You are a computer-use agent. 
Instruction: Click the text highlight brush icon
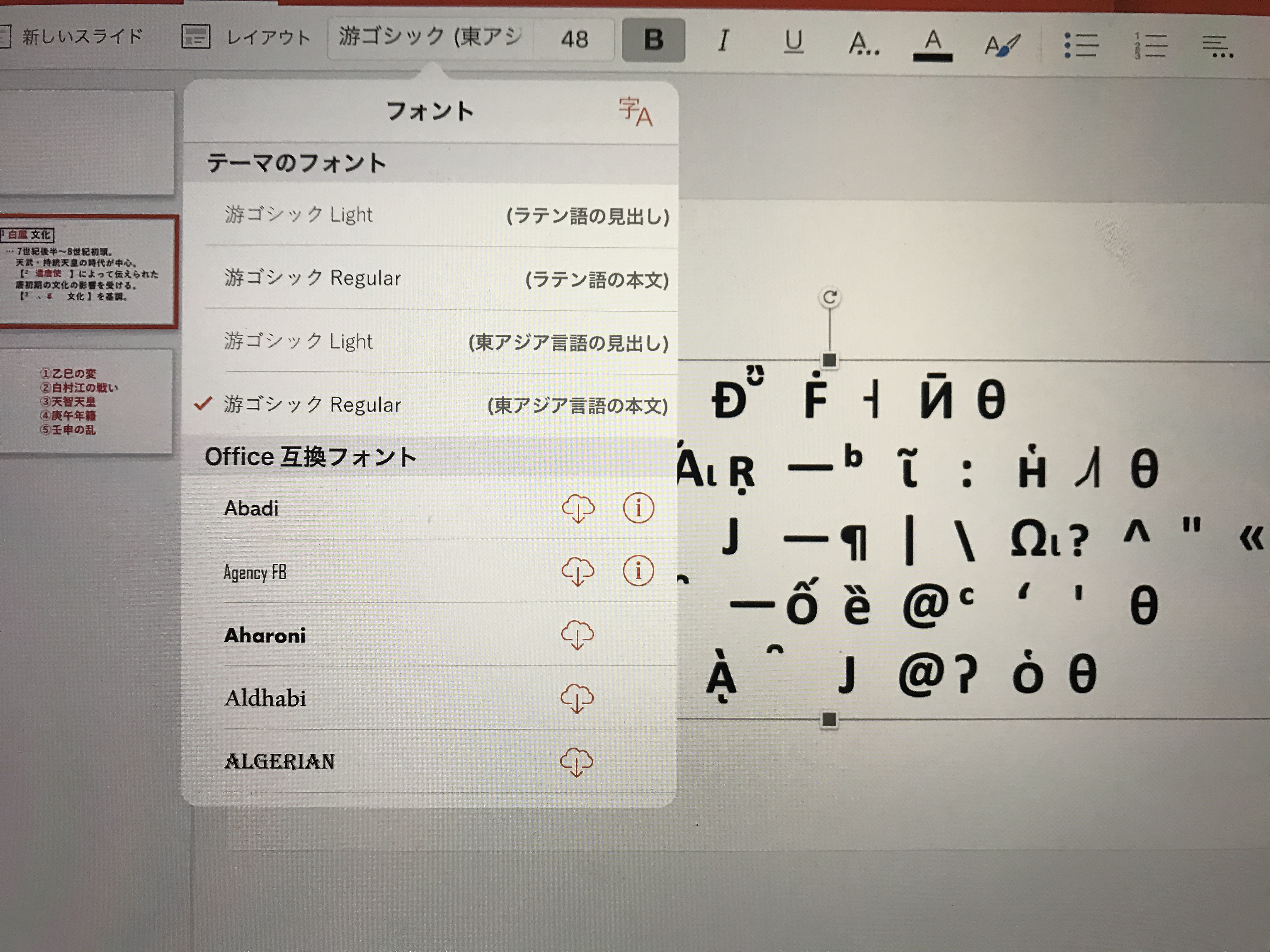coord(1002,45)
